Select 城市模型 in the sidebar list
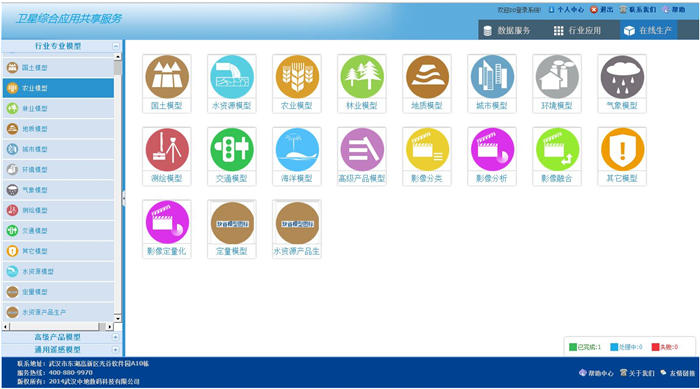 pyautogui.click(x=58, y=149)
